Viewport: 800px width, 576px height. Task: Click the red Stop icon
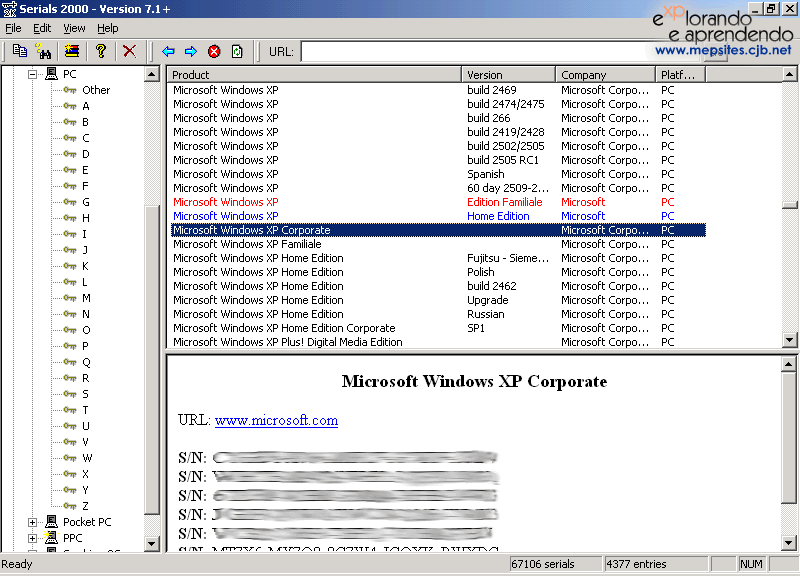tap(214, 52)
